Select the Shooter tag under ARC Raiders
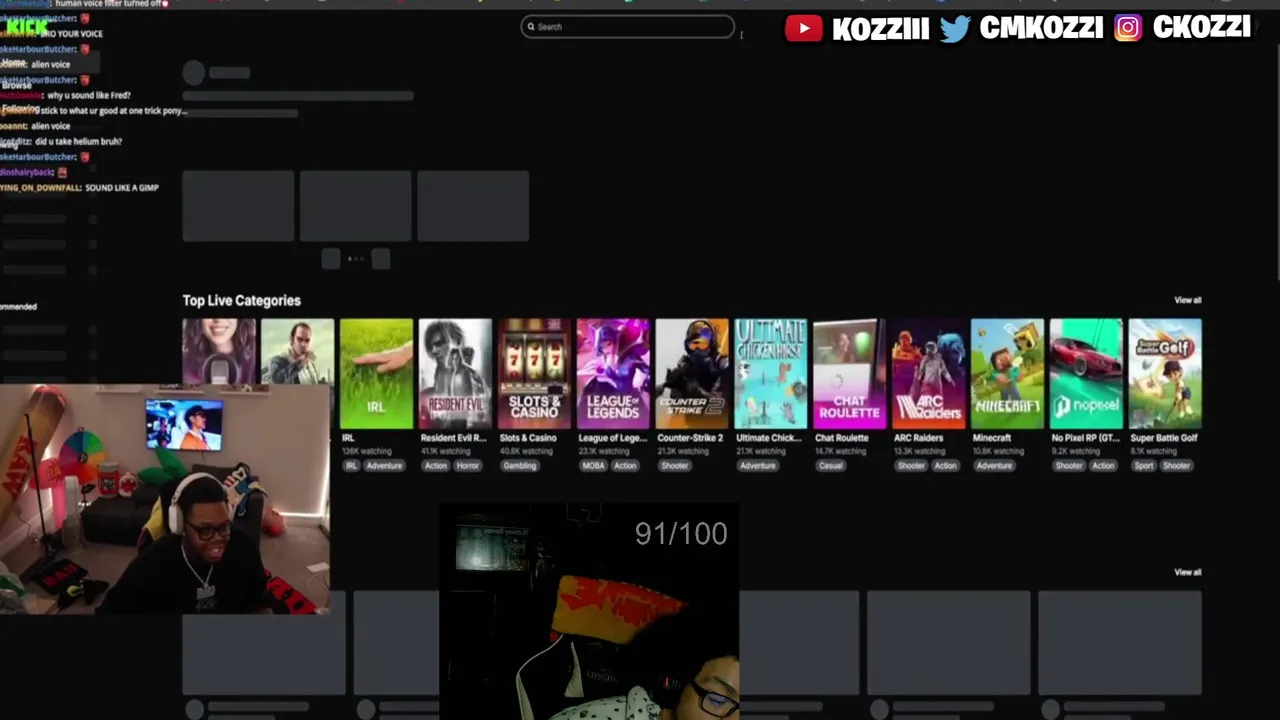1280x720 pixels. click(911, 466)
